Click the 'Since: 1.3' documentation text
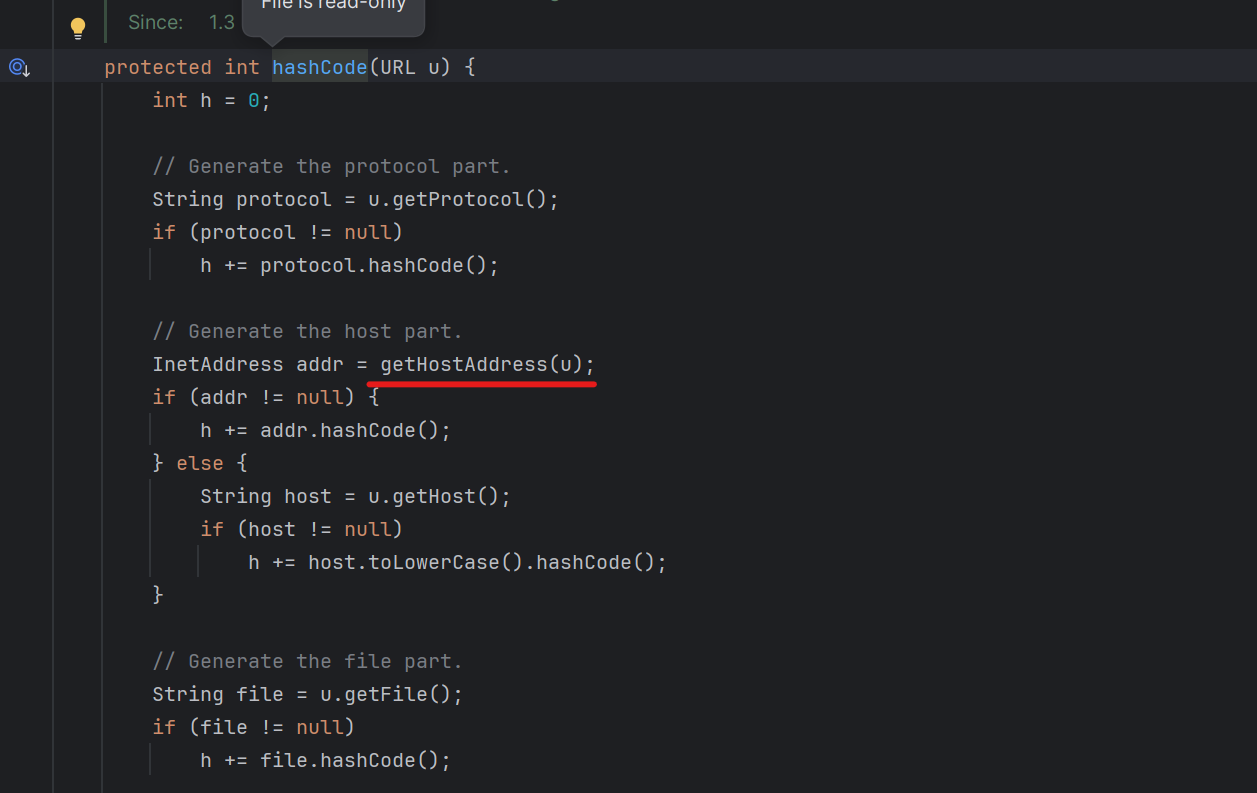This screenshot has width=1257, height=793. click(x=181, y=21)
